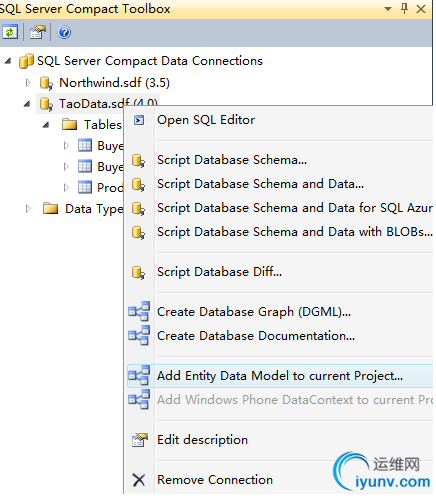436x498 pixels.
Task: Toggle the auto-hide pin of the toolbox
Action: pyautogui.click(x=404, y=8)
